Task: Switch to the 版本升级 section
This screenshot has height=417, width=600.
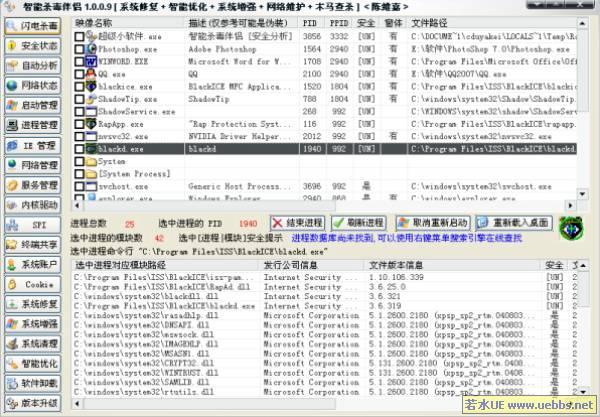Action: point(33,404)
